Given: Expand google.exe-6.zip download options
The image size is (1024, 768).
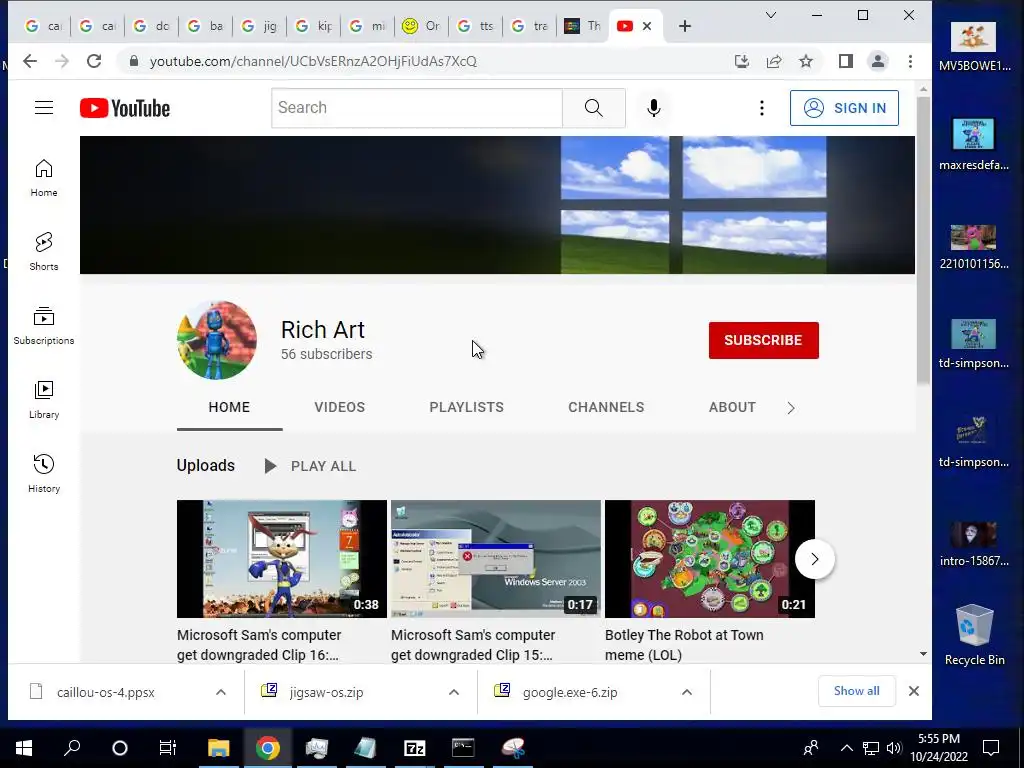Looking at the screenshot, I should 686,692.
